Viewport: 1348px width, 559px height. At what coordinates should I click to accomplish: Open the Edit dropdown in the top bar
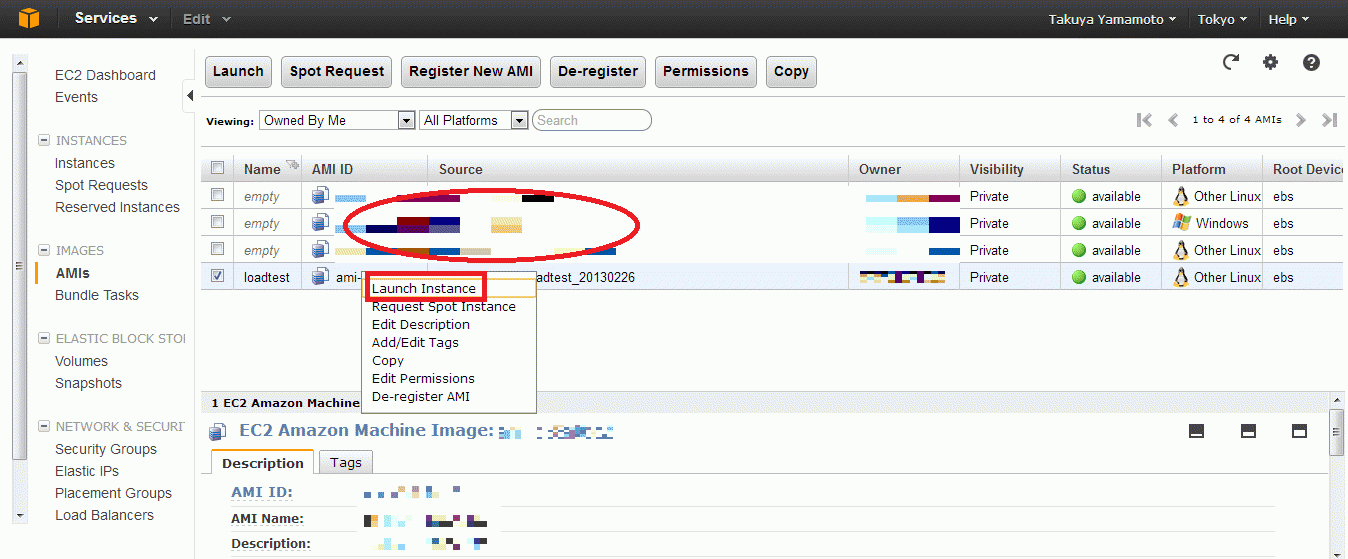click(x=206, y=19)
